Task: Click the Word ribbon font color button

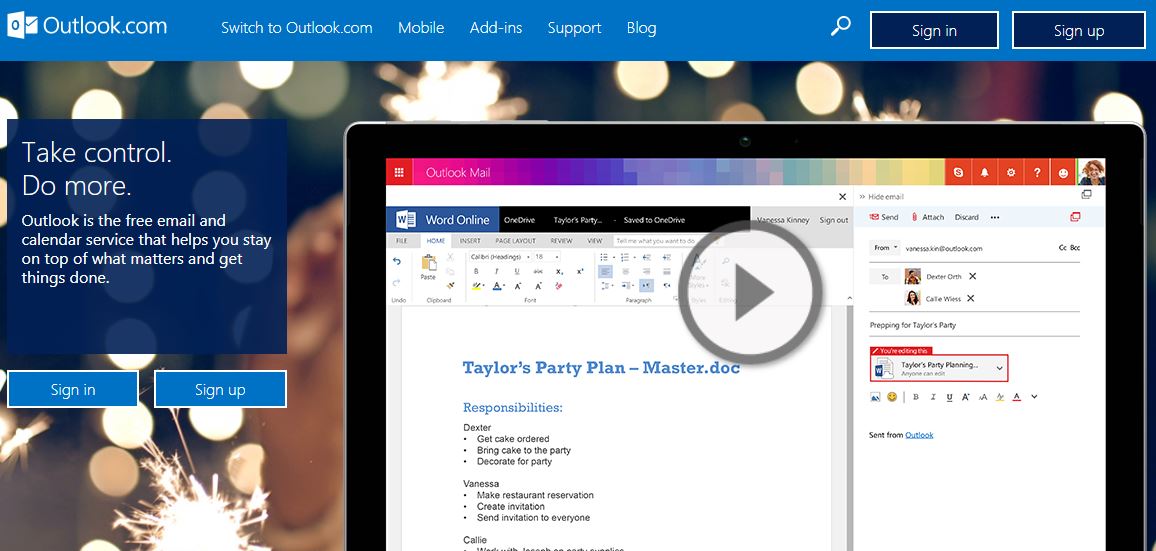Action: pos(497,286)
